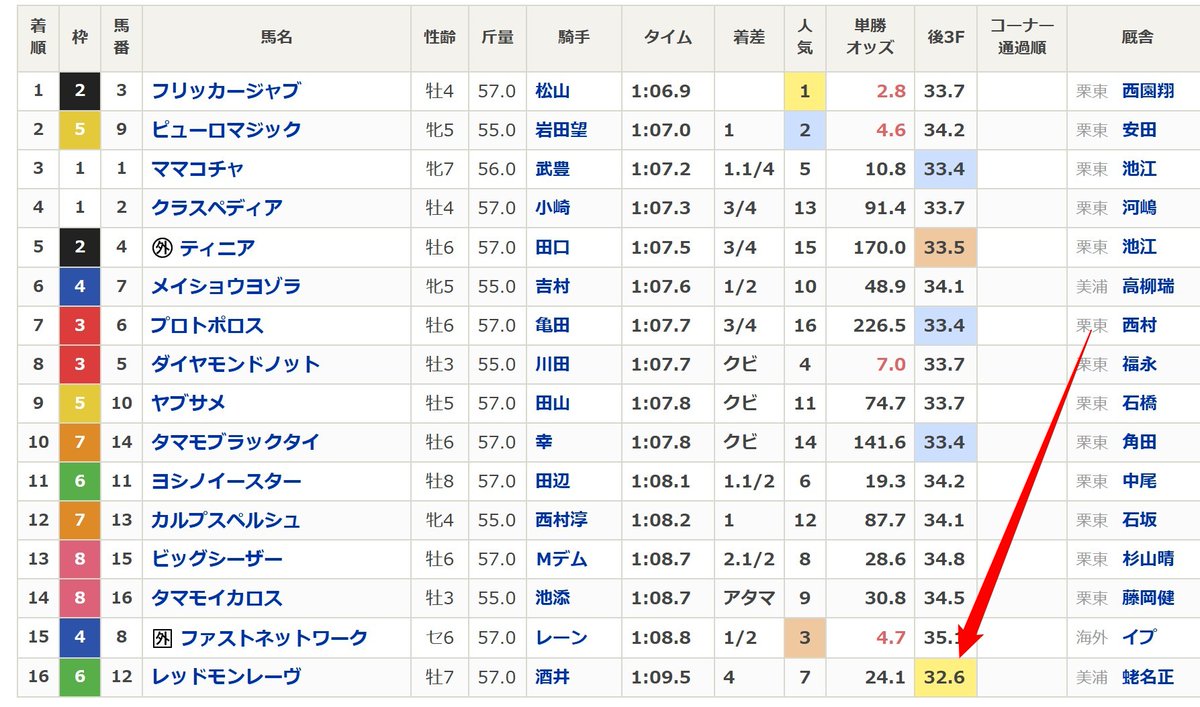Image resolution: width=1200 pixels, height=707 pixels.
Task: Open trainer link 藤岡健
Action: [1148, 598]
